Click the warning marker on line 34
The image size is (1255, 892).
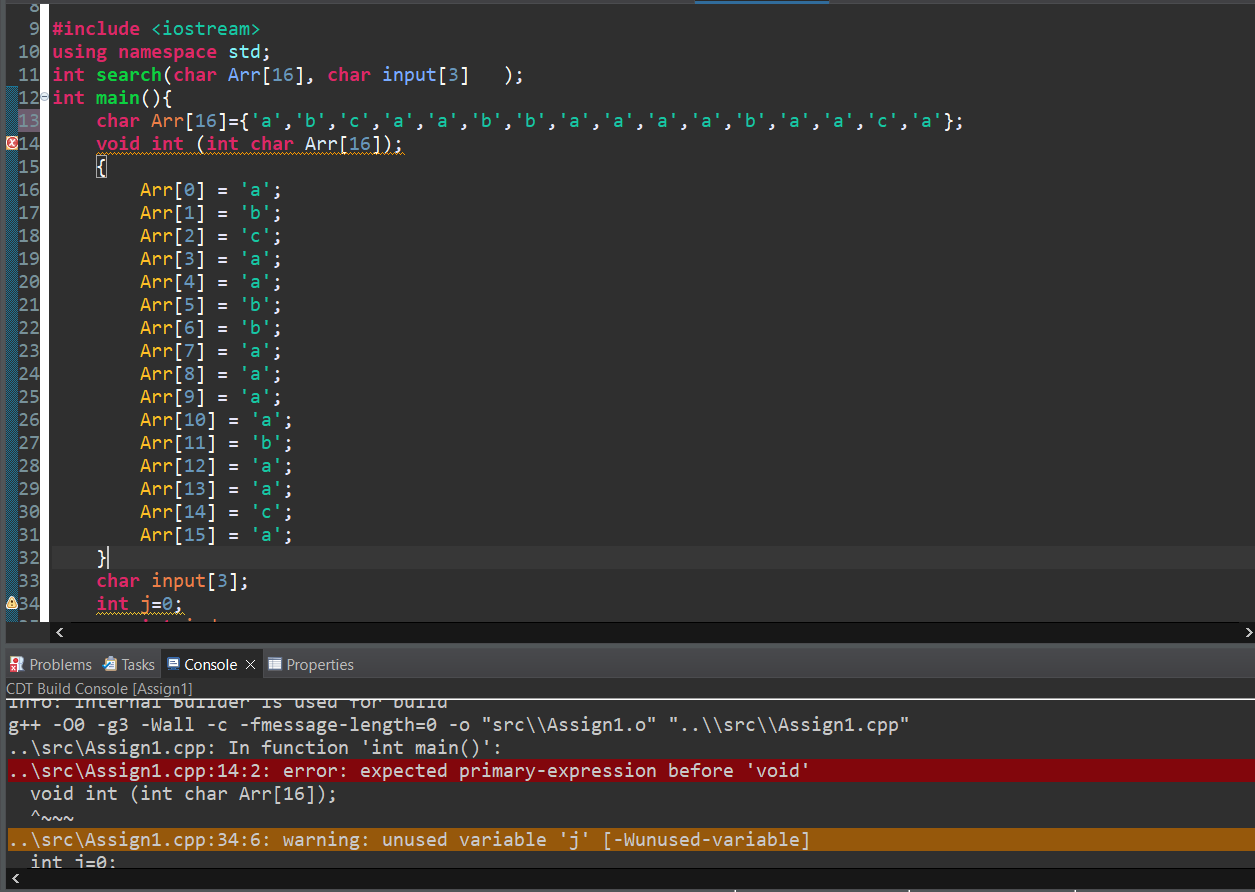tap(11, 603)
